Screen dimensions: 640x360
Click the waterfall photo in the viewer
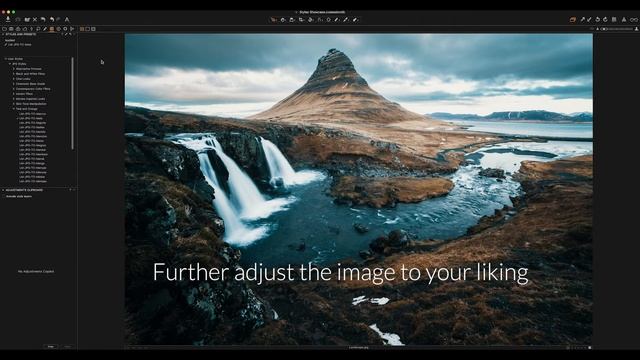(x=358, y=189)
